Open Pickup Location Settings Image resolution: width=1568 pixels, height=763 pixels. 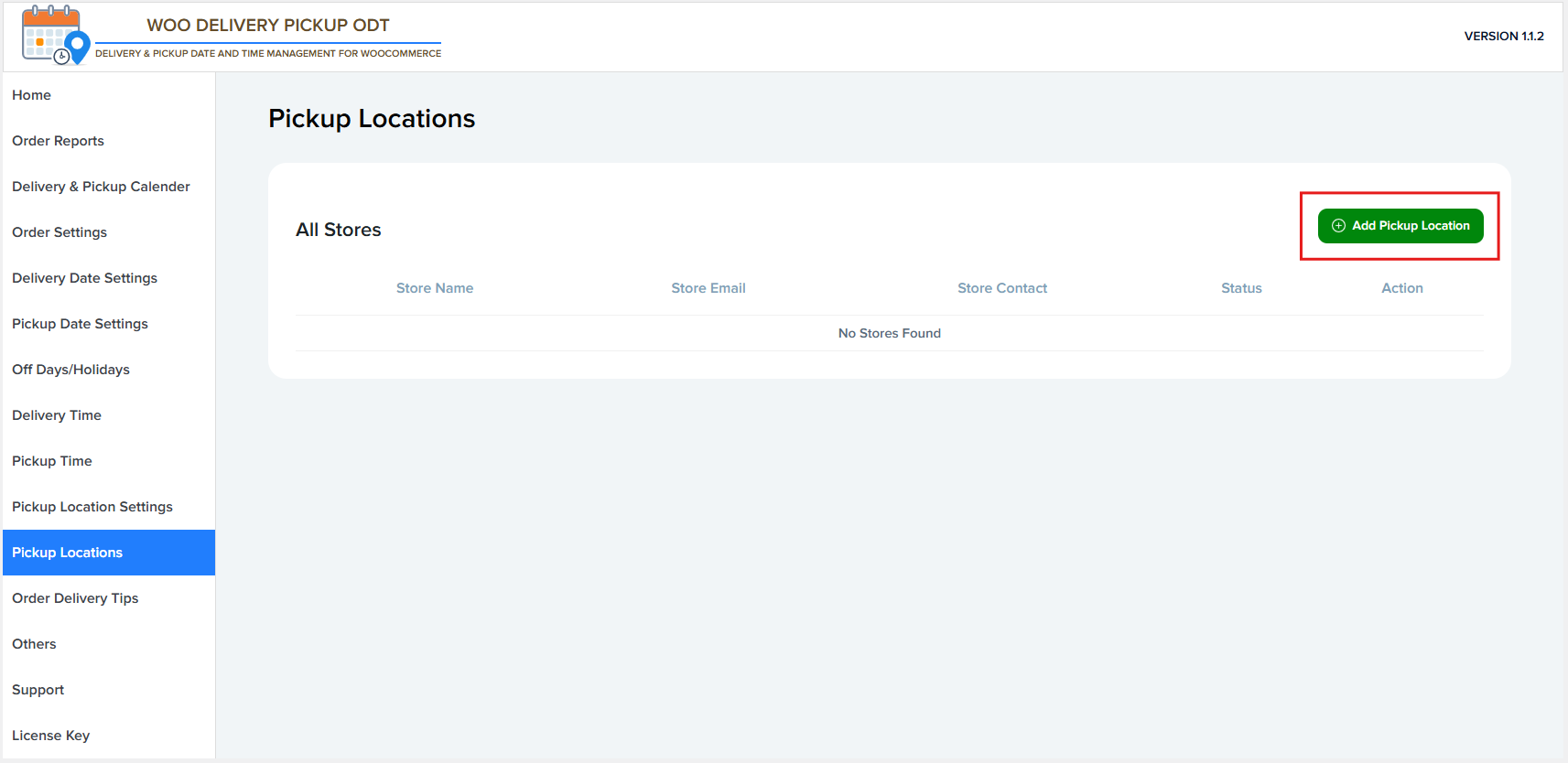click(x=92, y=507)
